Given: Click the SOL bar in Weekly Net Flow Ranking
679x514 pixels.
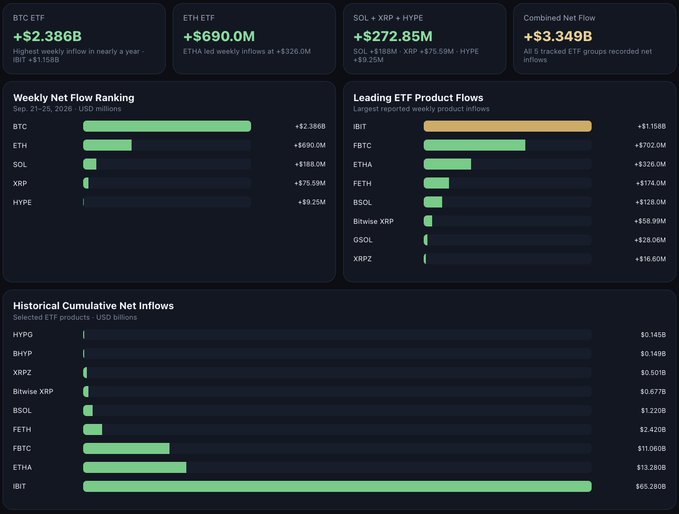Looking at the screenshot, I should [90, 164].
